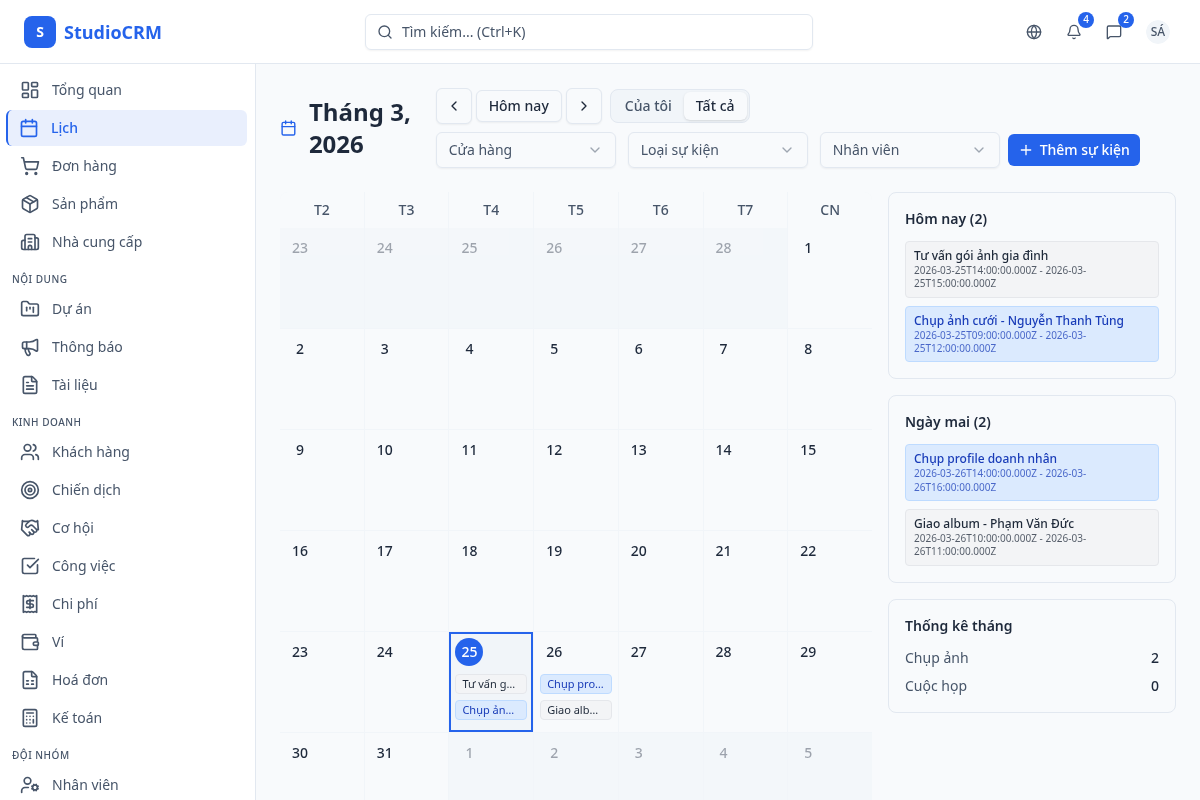The width and height of the screenshot is (1200, 800).
Task: Expand the Nhân viên filter dropdown
Action: (910, 150)
